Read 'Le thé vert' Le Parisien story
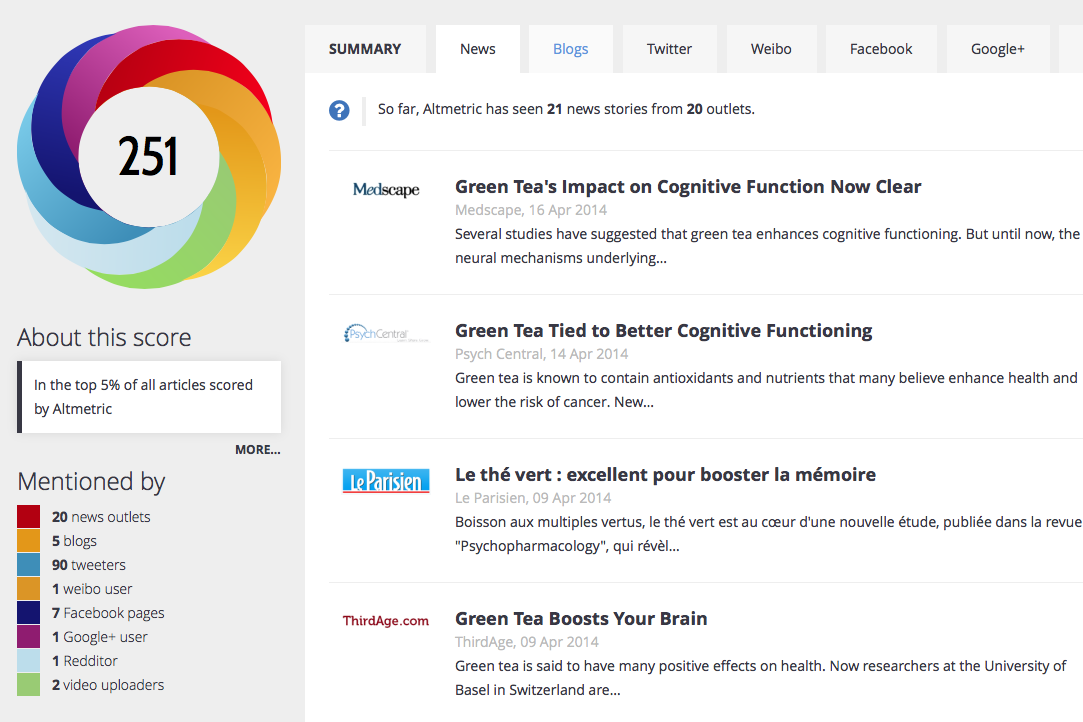Screen dimensions: 1083x722 (x=665, y=475)
